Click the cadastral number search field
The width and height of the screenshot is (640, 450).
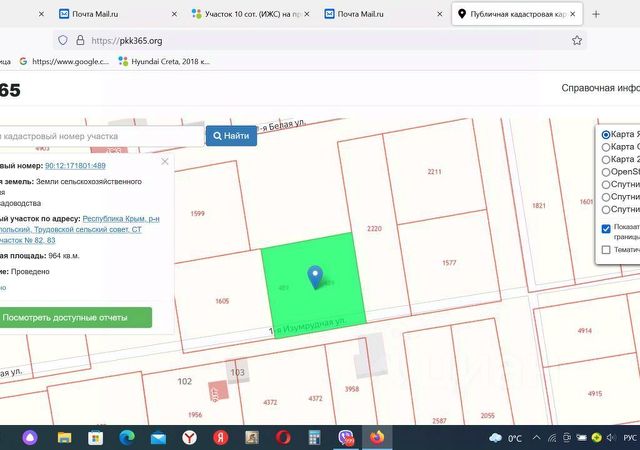[x=100, y=136]
